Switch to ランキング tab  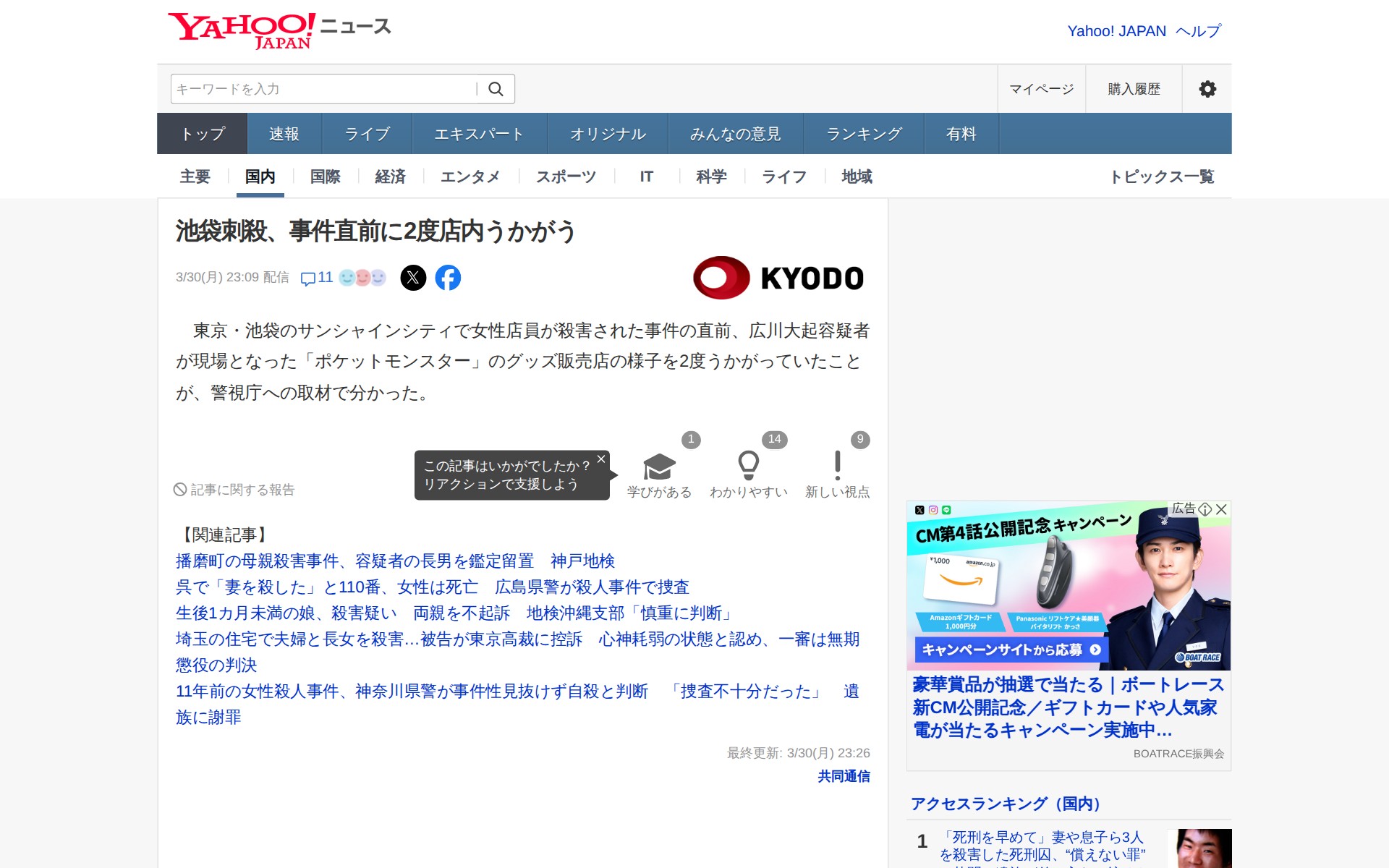[x=864, y=134]
